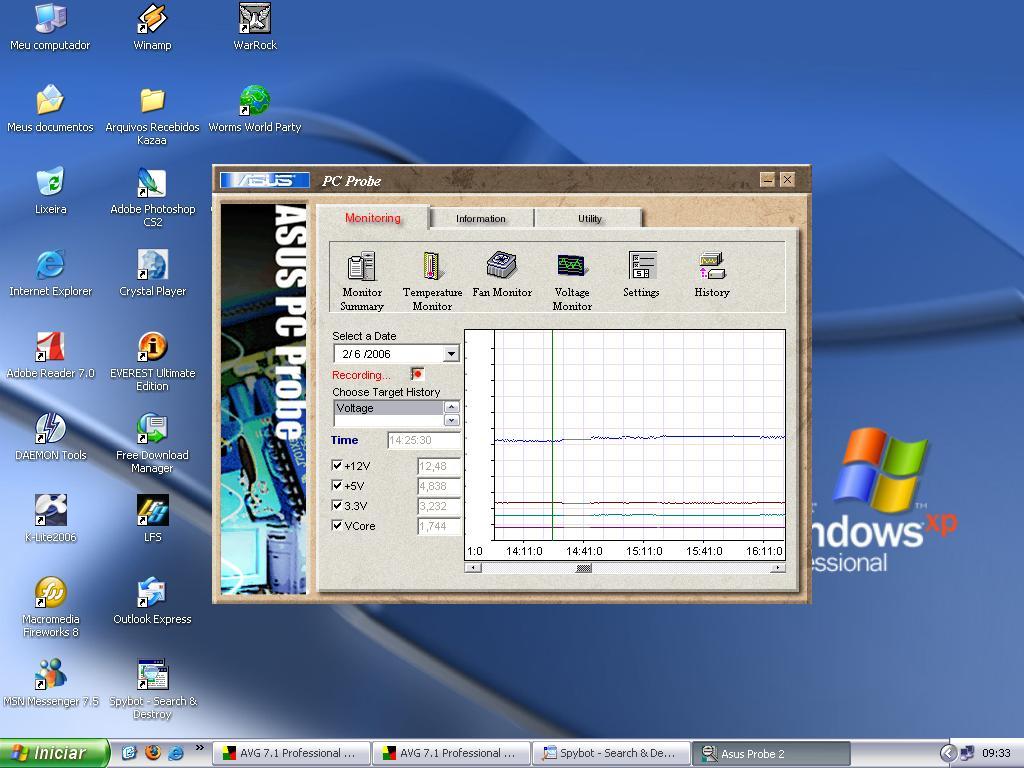Click the chart scrollbar left arrow
1024x768 pixels.
point(473,568)
